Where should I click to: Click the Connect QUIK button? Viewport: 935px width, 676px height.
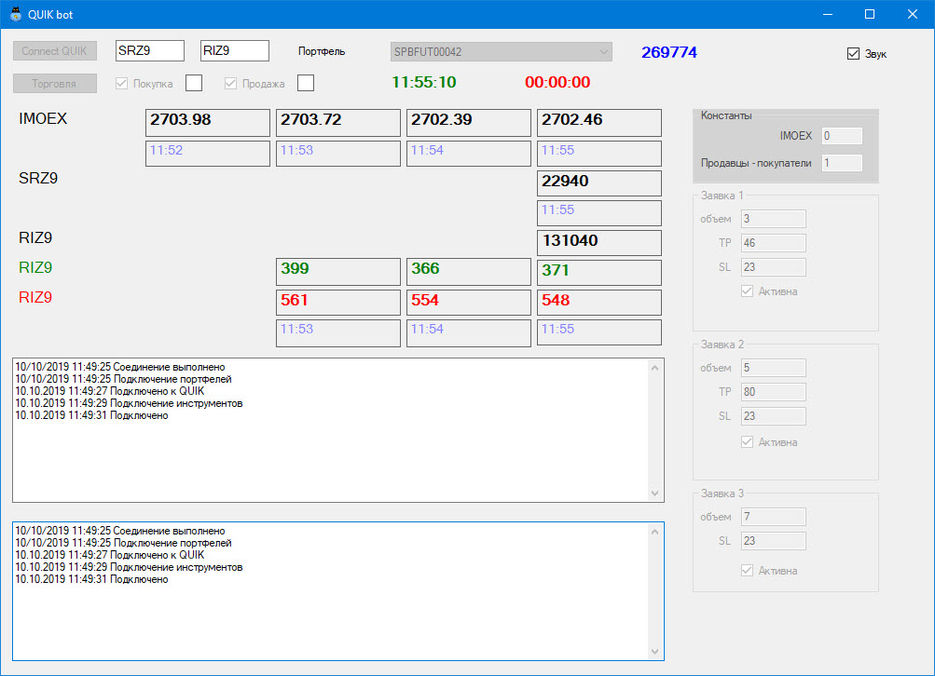(x=54, y=51)
